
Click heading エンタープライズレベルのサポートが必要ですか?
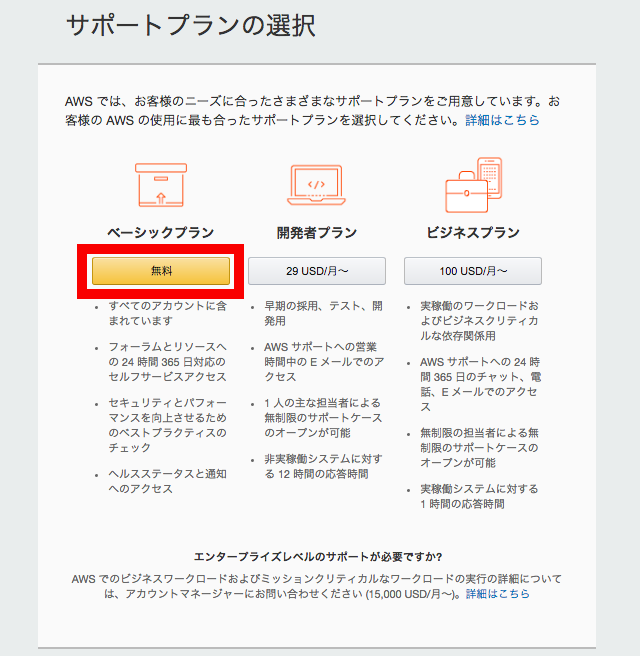(x=318, y=557)
